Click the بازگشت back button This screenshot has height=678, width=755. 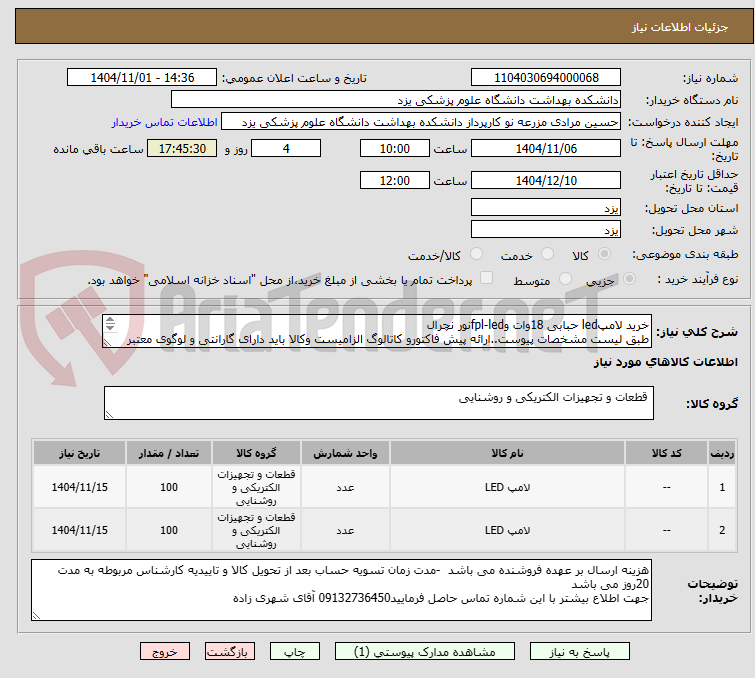click(x=230, y=652)
